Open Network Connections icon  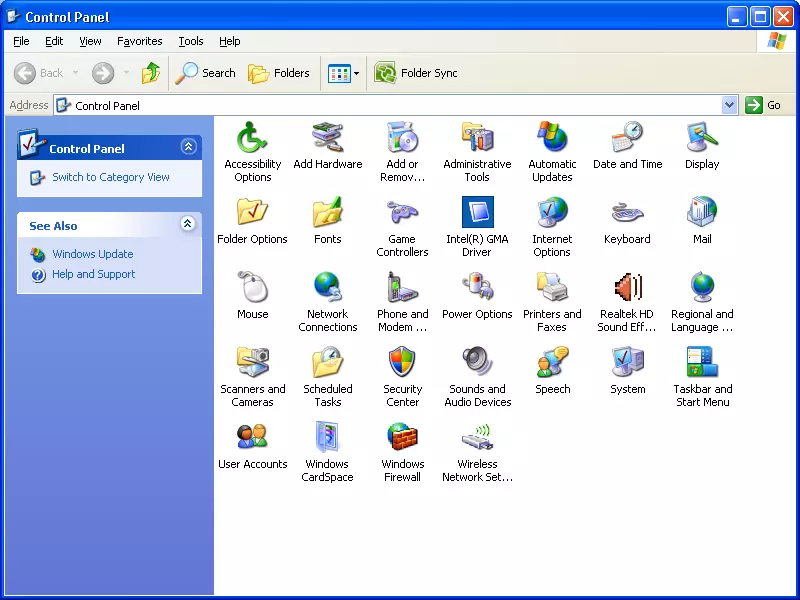click(x=327, y=287)
